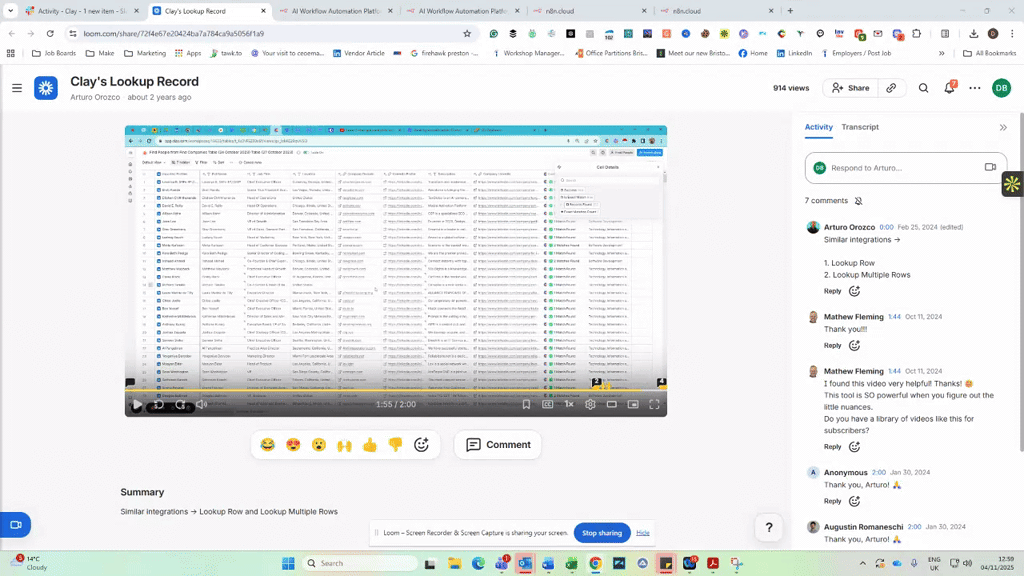Copy the video link via link icon
This screenshot has width=1024, height=576.
click(x=891, y=88)
